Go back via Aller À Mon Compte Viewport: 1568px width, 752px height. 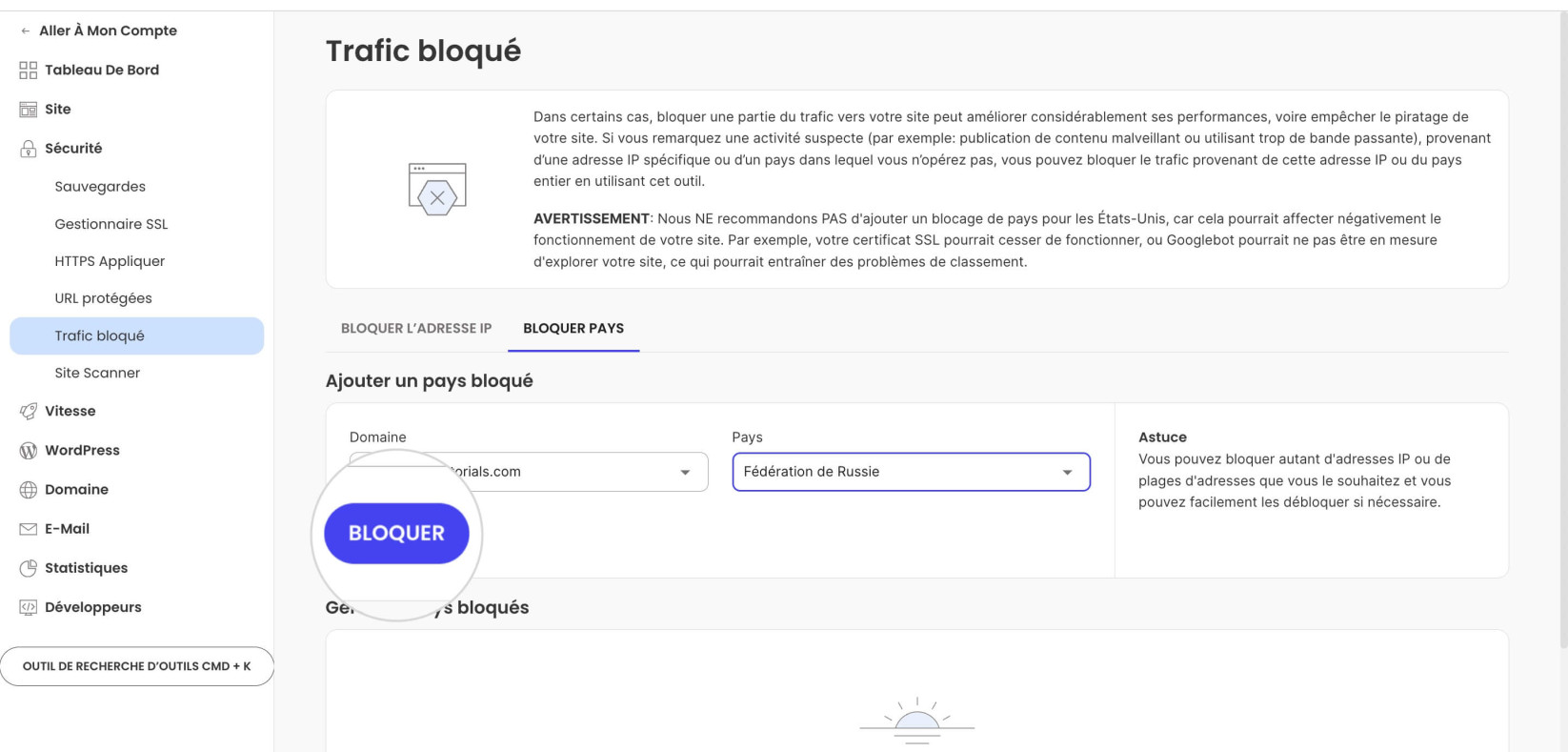tap(108, 30)
